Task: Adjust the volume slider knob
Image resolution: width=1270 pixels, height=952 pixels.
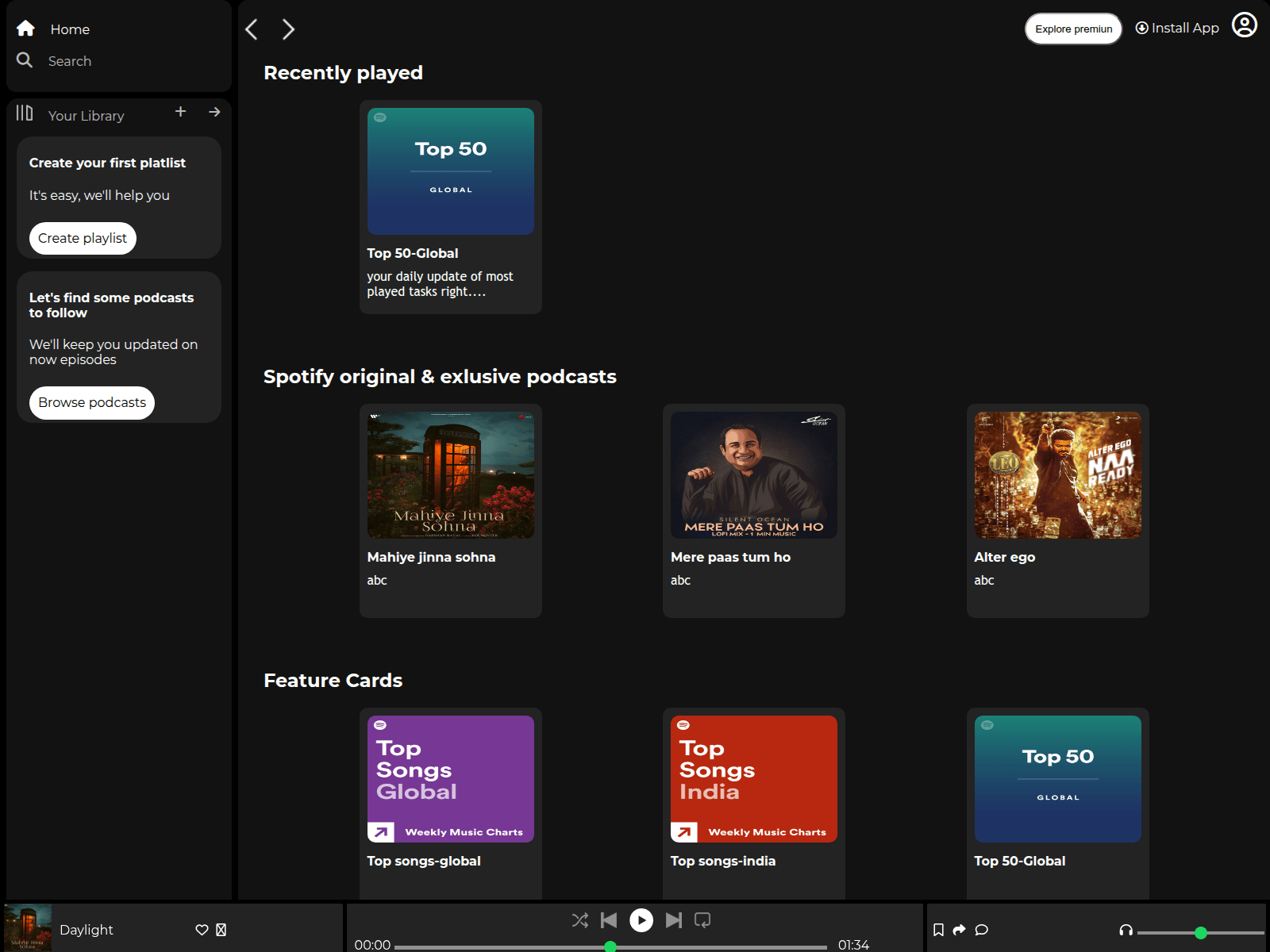Action: (1201, 933)
